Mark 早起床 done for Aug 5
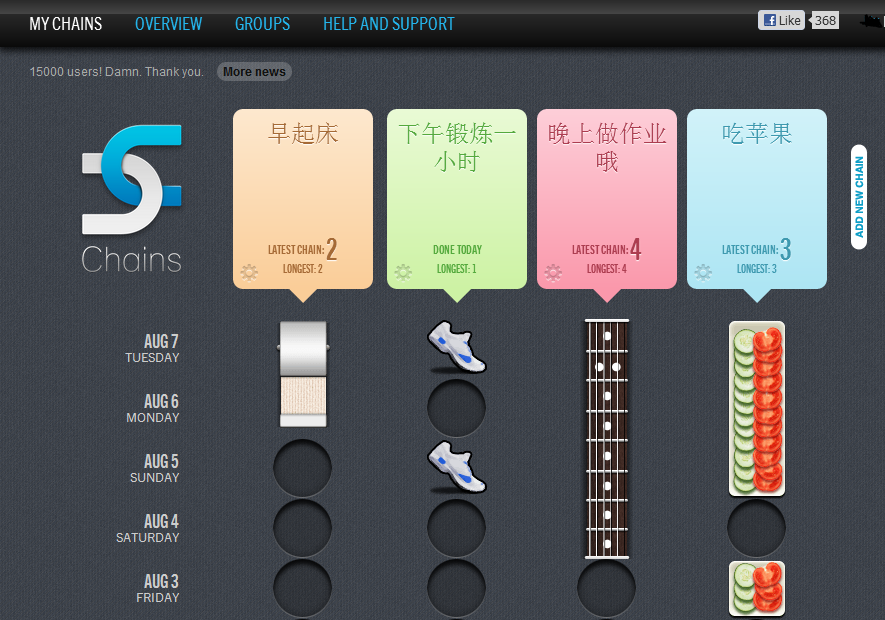885x620 pixels. pos(303,468)
